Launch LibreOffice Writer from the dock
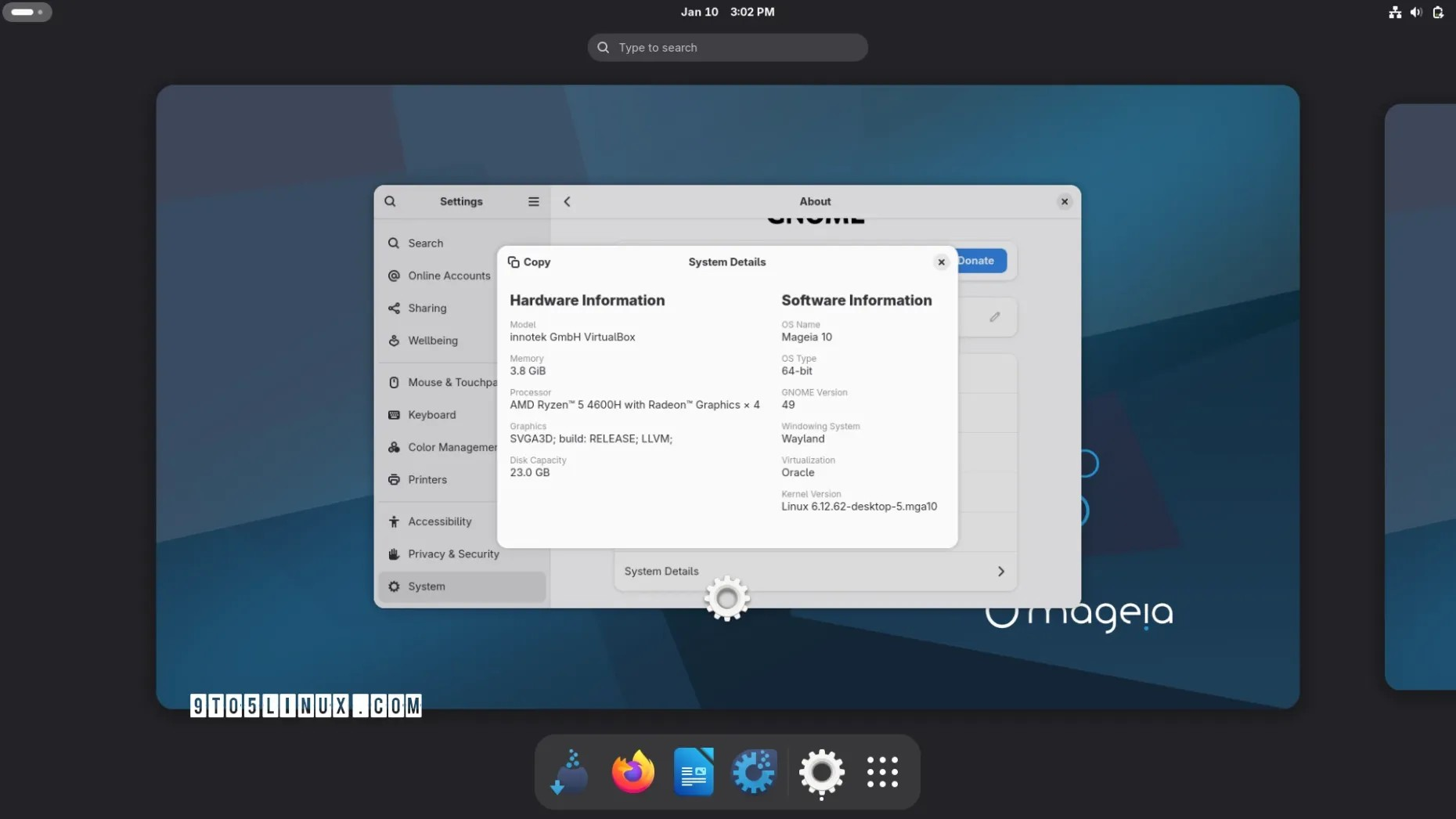The width and height of the screenshot is (1456, 819). point(694,771)
